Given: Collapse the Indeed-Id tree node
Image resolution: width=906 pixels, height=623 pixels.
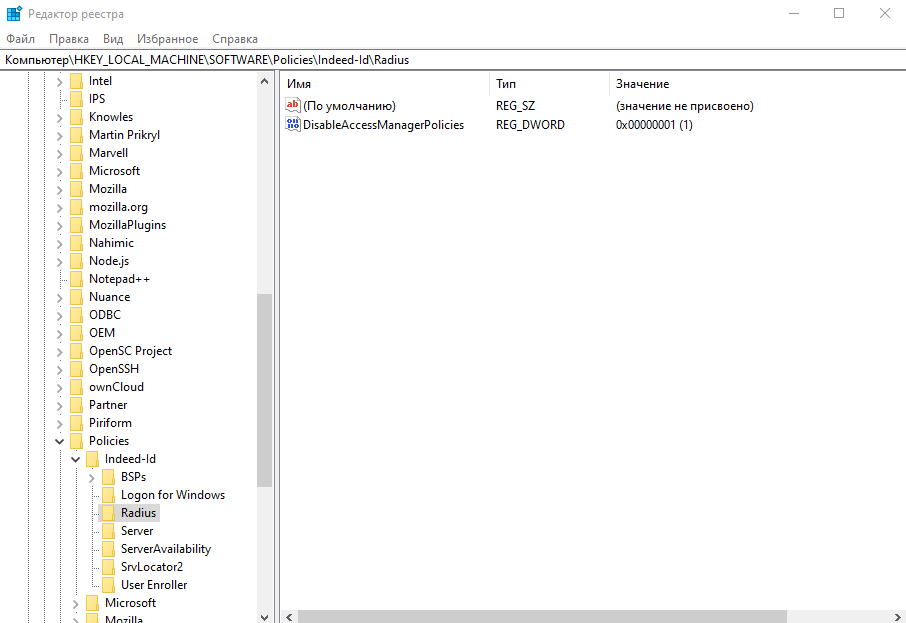Looking at the screenshot, I should click(x=76, y=459).
